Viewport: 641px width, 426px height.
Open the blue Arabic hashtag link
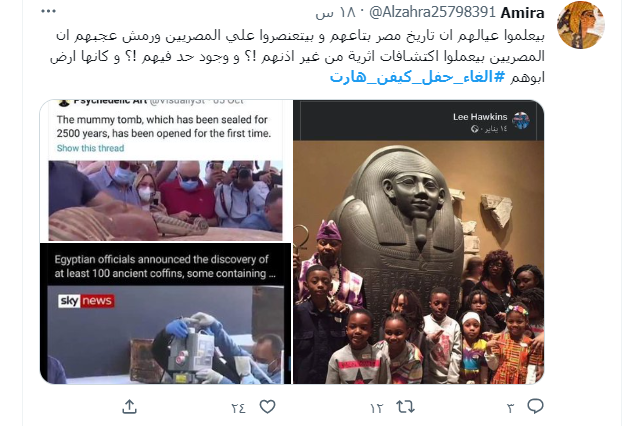point(417,77)
